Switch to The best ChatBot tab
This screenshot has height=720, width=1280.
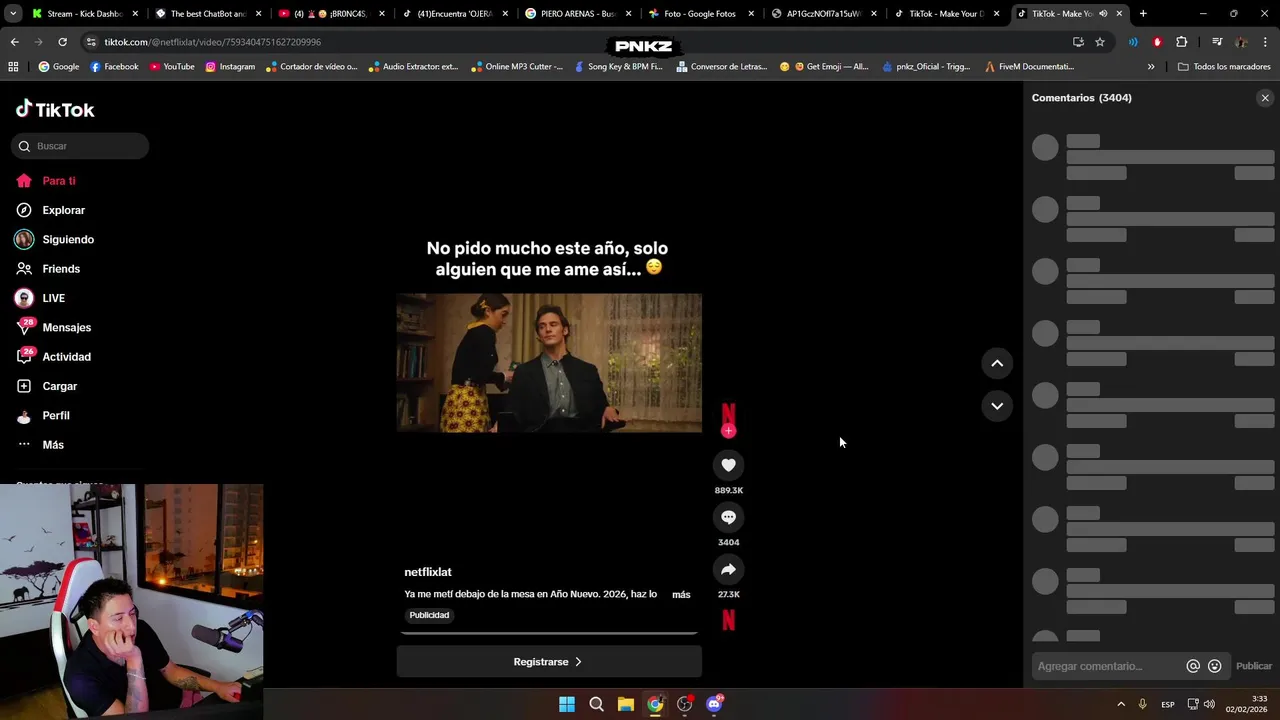tap(208, 14)
